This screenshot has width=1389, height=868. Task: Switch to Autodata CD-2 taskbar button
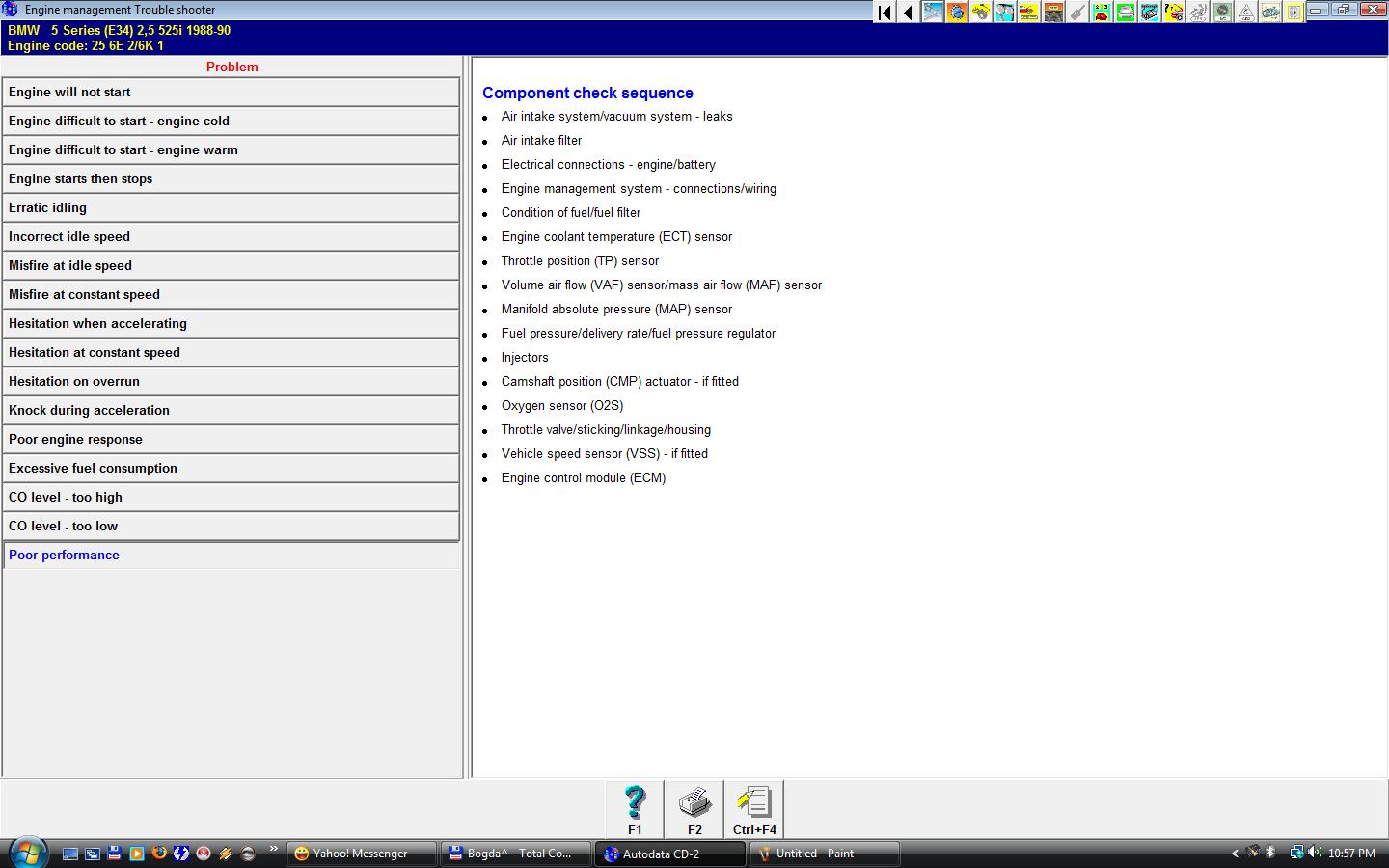click(x=670, y=854)
